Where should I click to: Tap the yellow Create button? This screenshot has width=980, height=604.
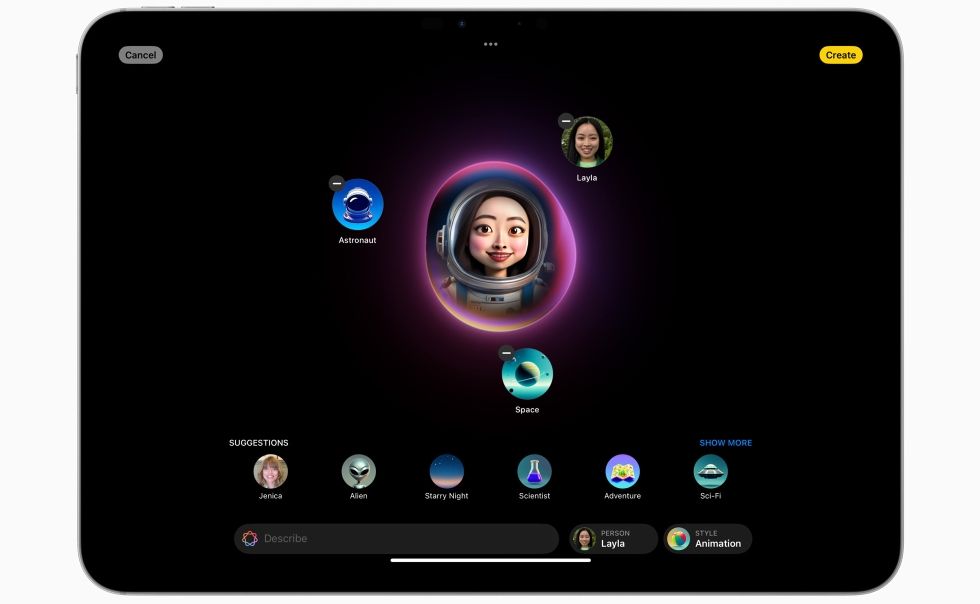(841, 55)
